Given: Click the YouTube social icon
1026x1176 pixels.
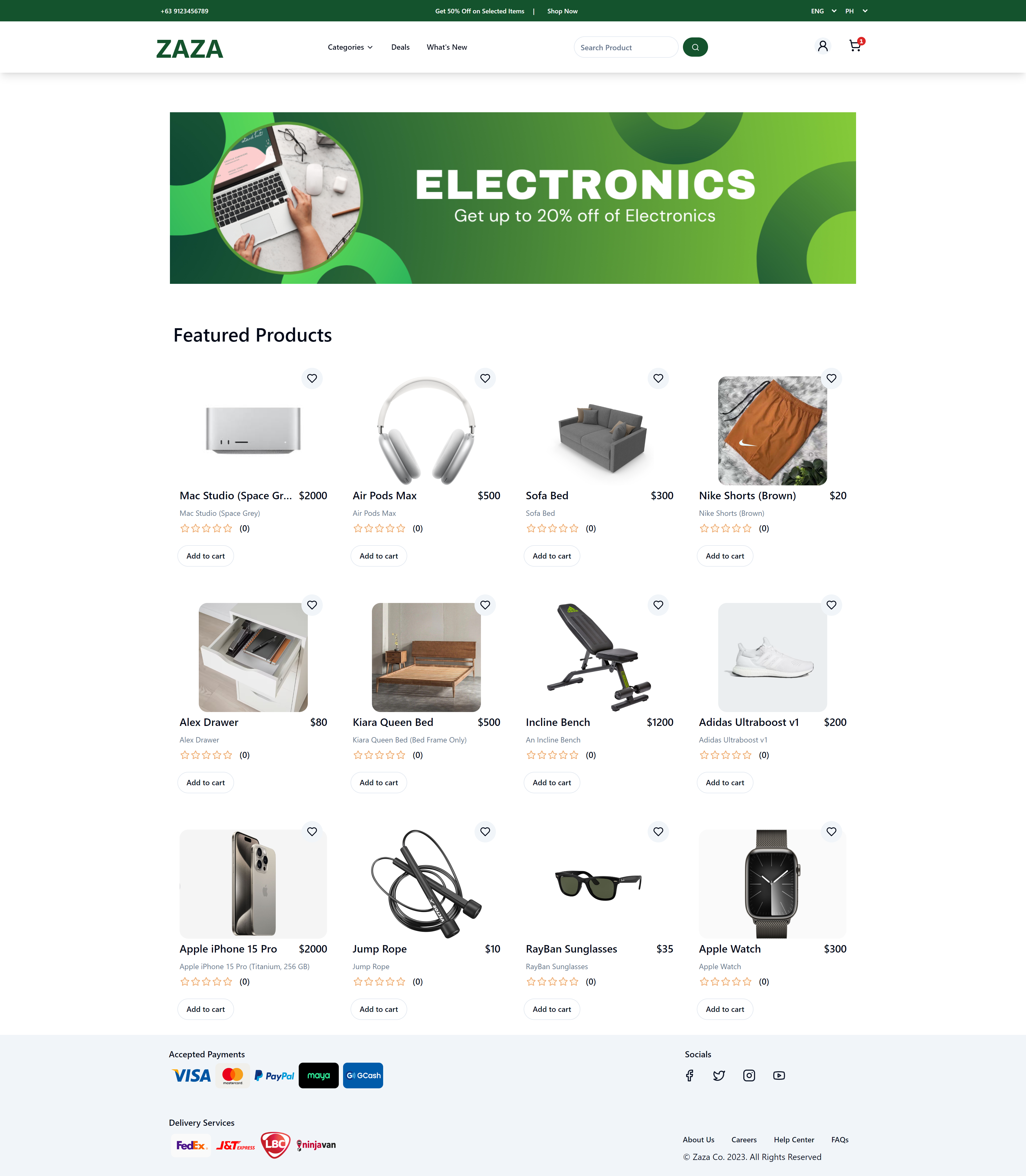Looking at the screenshot, I should [x=779, y=1075].
